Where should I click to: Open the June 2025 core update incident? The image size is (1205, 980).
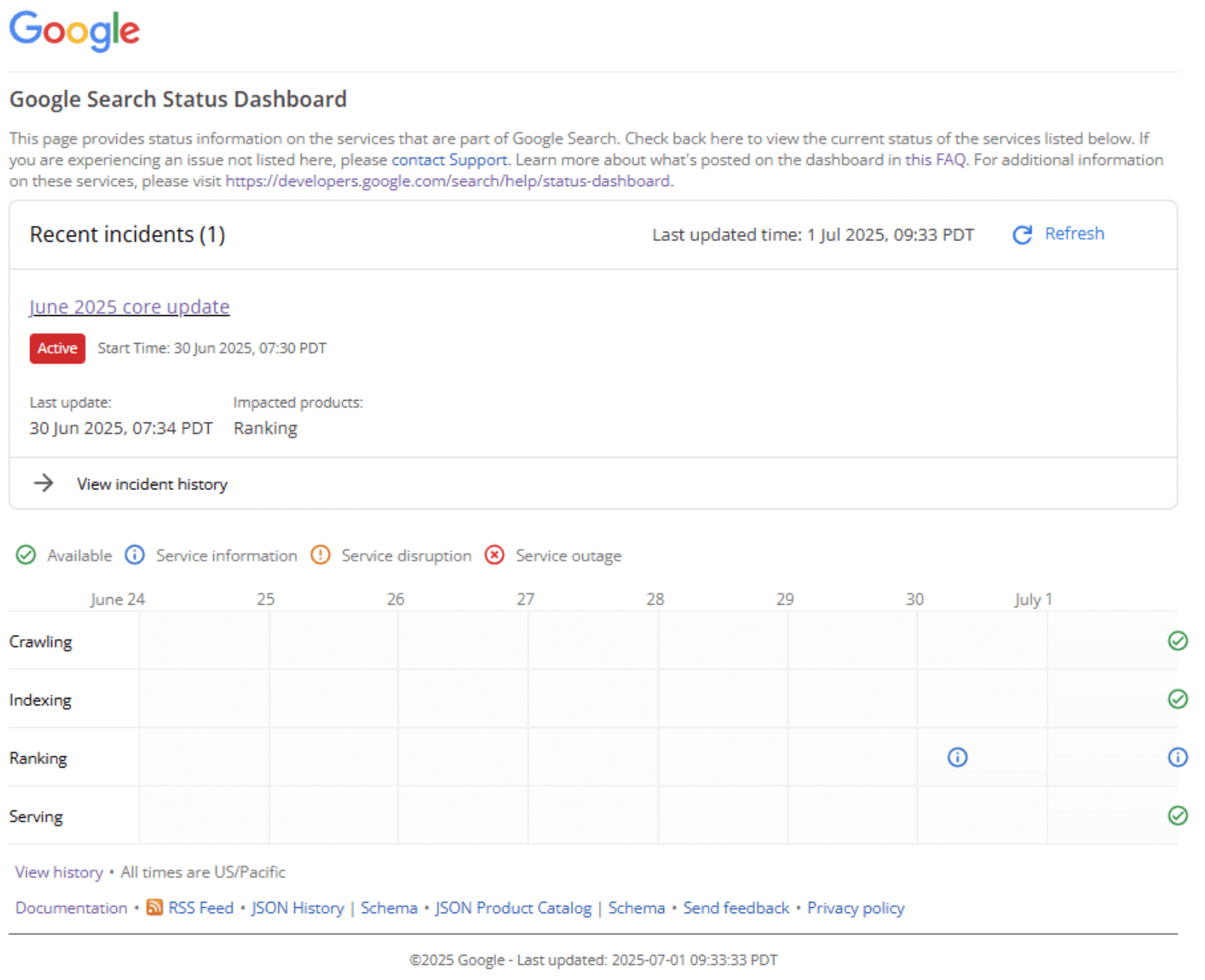tap(129, 307)
